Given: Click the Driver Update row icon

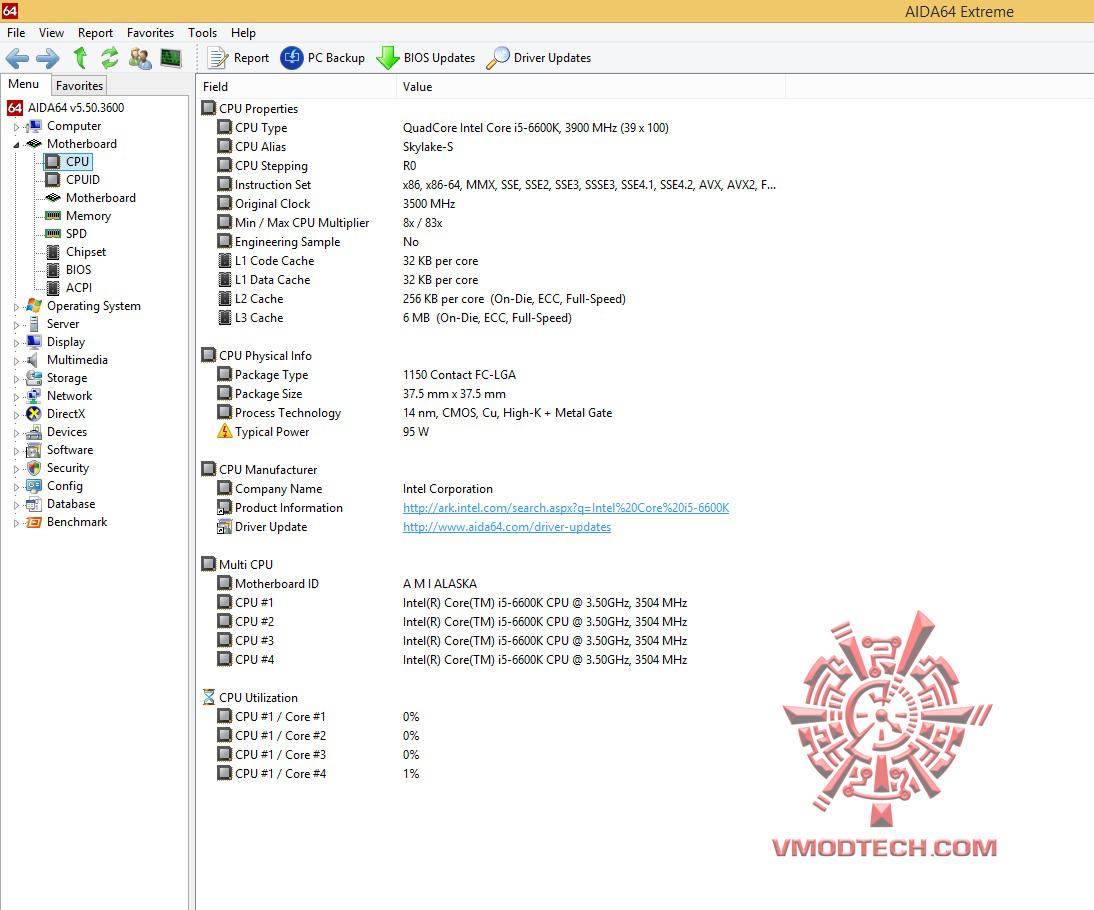Looking at the screenshot, I should coord(224,527).
